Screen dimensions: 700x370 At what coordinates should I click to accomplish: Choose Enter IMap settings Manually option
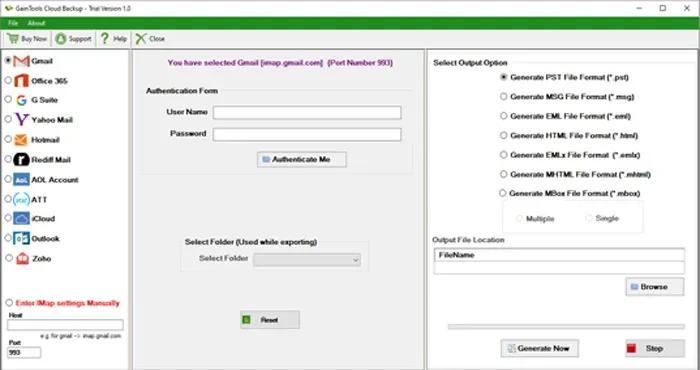coord(9,303)
